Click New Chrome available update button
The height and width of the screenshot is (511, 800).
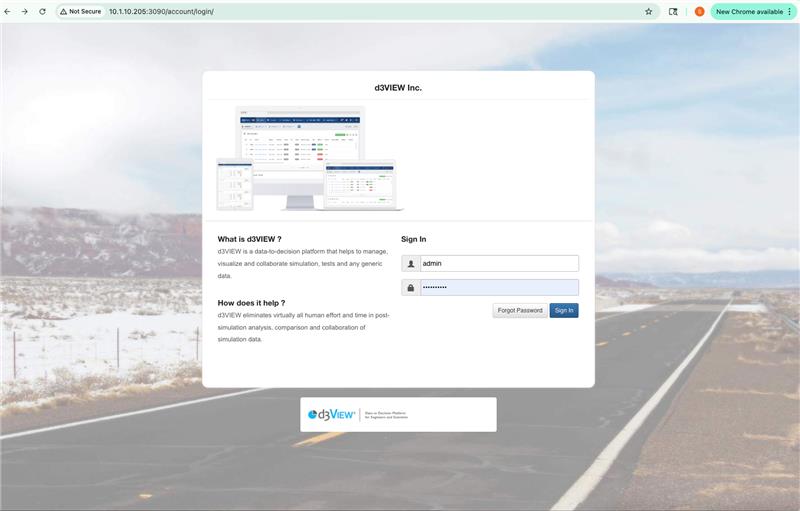pyautogui.click(x=748, y=11)
